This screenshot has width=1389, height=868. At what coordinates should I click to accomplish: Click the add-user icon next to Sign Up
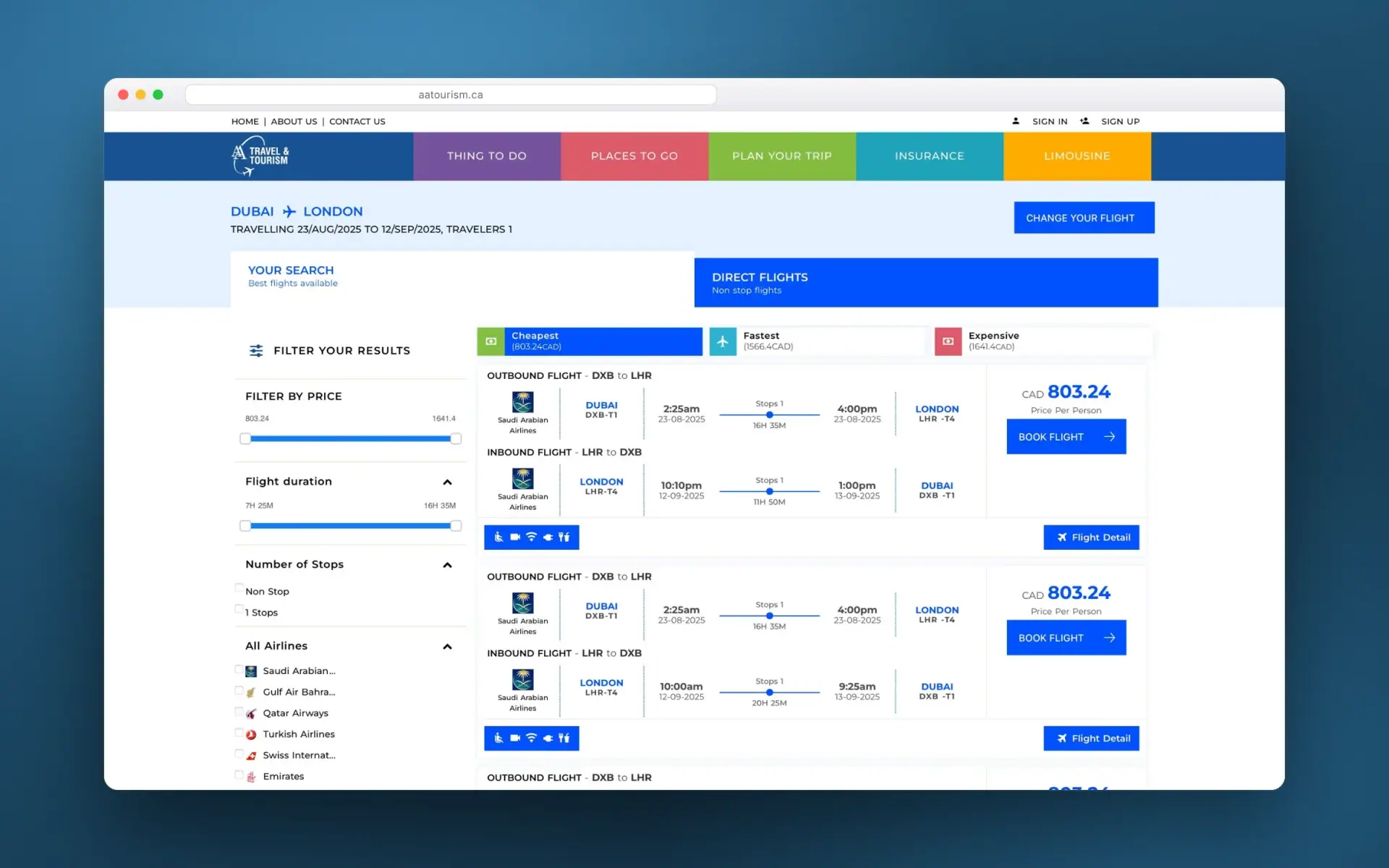point(1084,121)
